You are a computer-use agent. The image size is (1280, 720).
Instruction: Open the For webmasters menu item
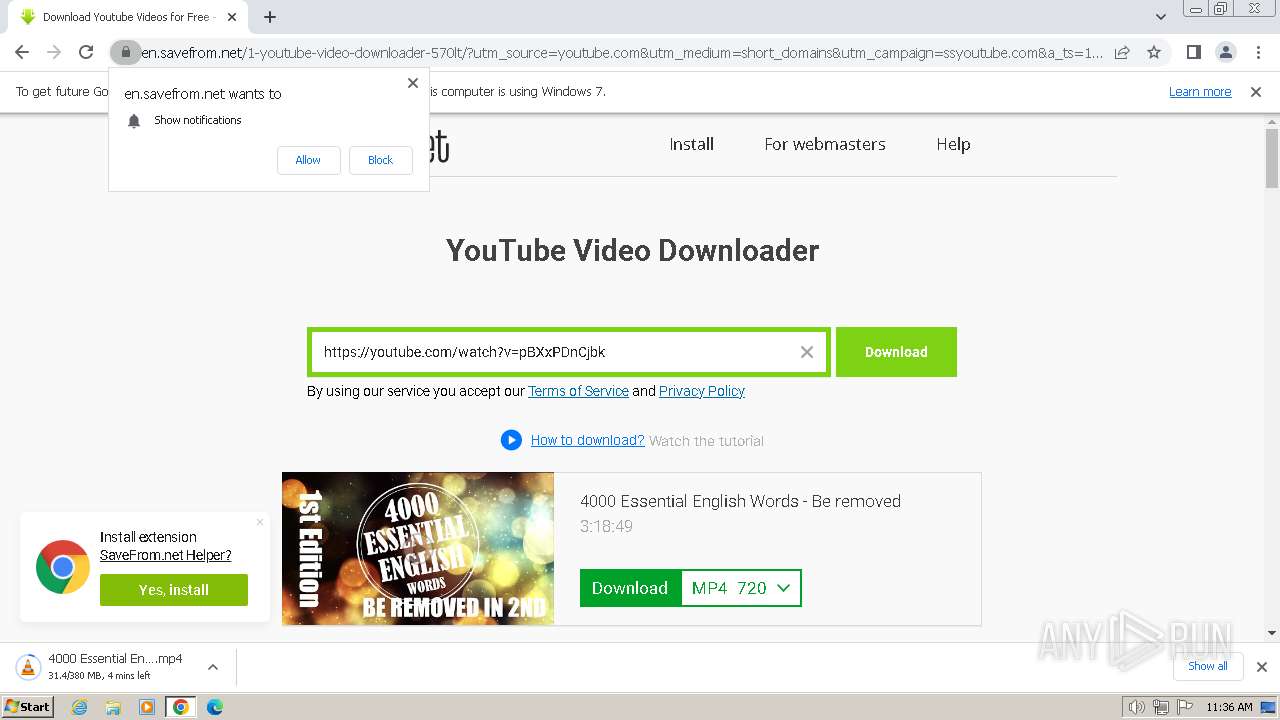pos(825,144)
